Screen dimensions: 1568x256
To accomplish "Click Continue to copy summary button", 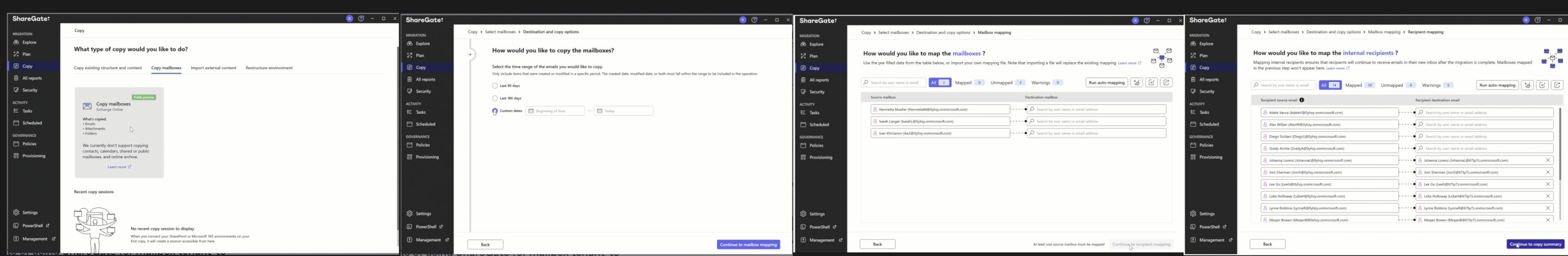I will (x=1535, y=244).
